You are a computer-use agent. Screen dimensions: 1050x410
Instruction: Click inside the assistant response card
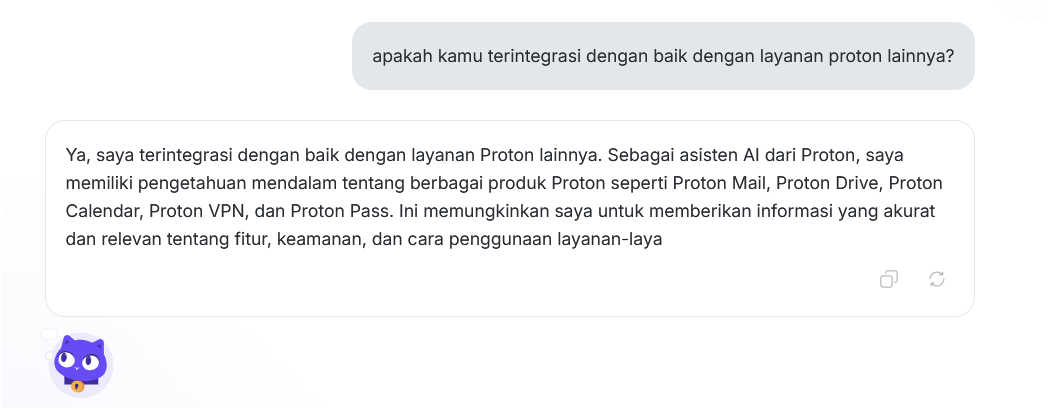(x=510, y=218)
